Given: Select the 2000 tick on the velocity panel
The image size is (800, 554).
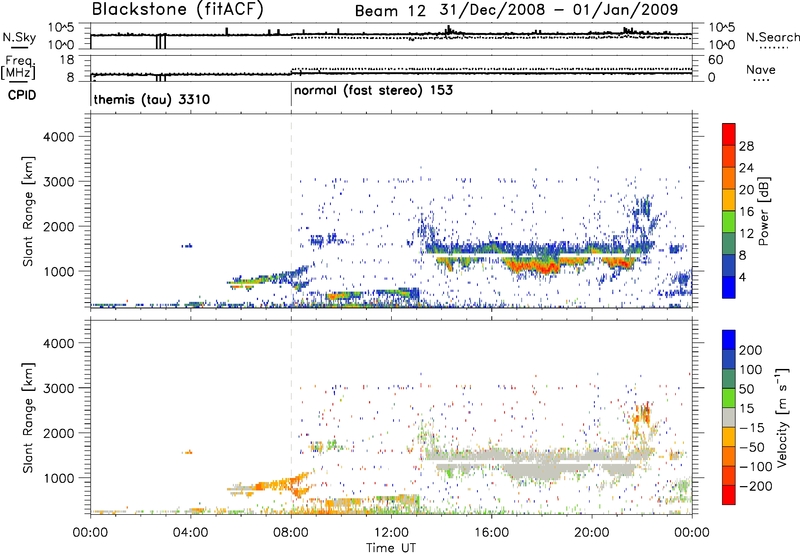Looking at the screenshot, I should pyautogui.click(x=58, y=433).
